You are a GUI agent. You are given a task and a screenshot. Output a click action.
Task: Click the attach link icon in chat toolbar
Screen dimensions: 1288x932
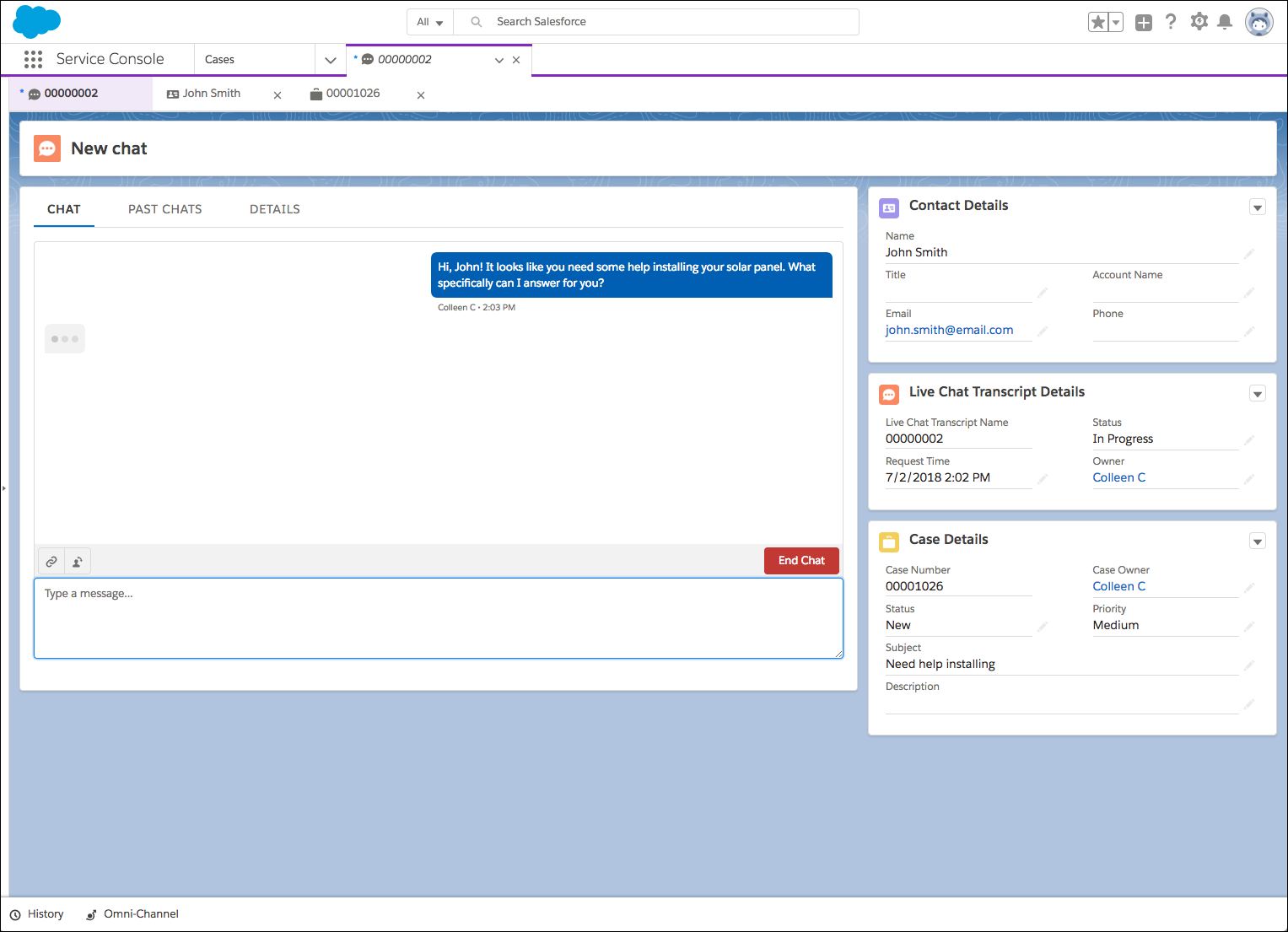[x=51, y=561]
